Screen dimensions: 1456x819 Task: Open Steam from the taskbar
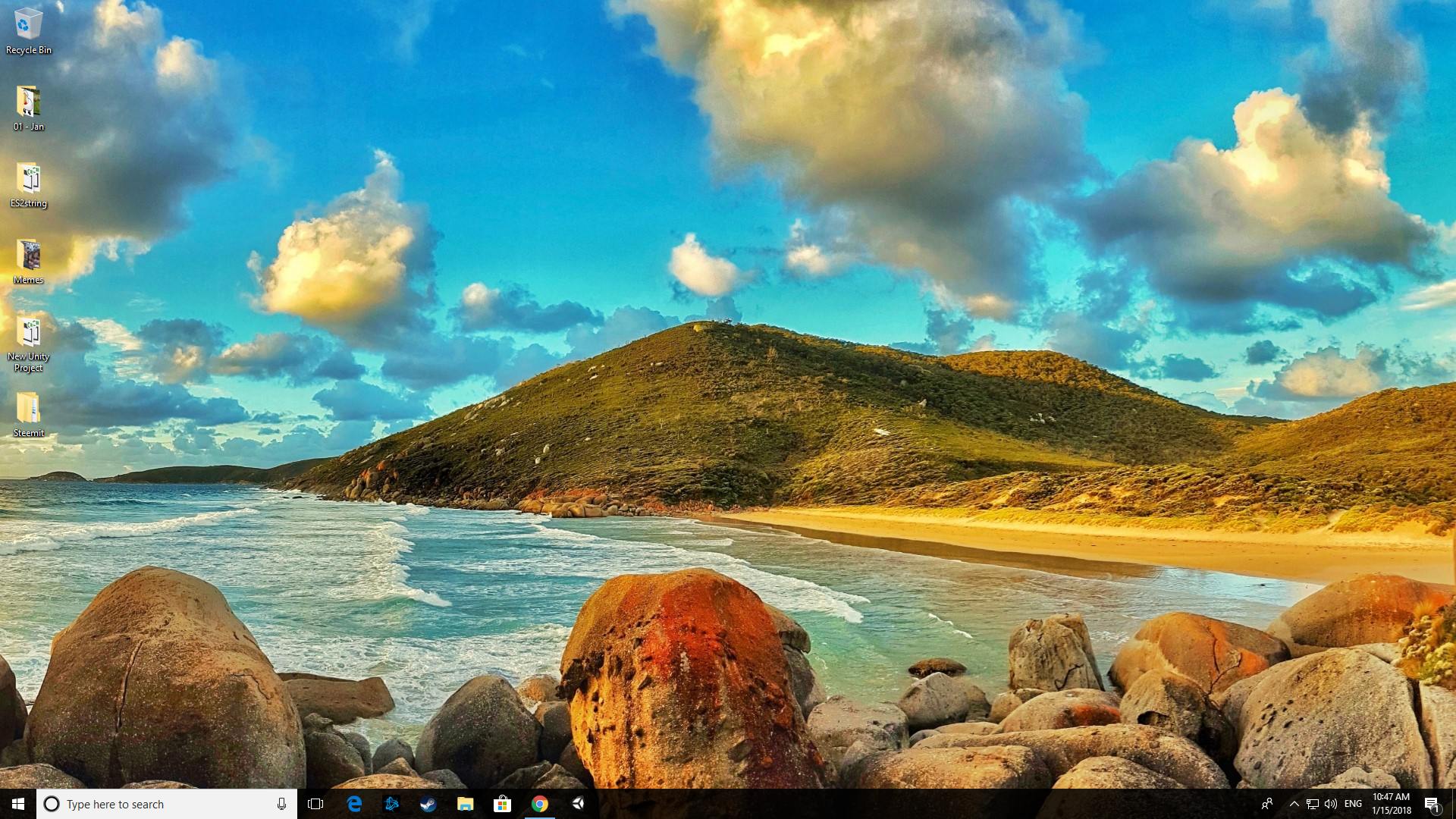tap(428, 804)
